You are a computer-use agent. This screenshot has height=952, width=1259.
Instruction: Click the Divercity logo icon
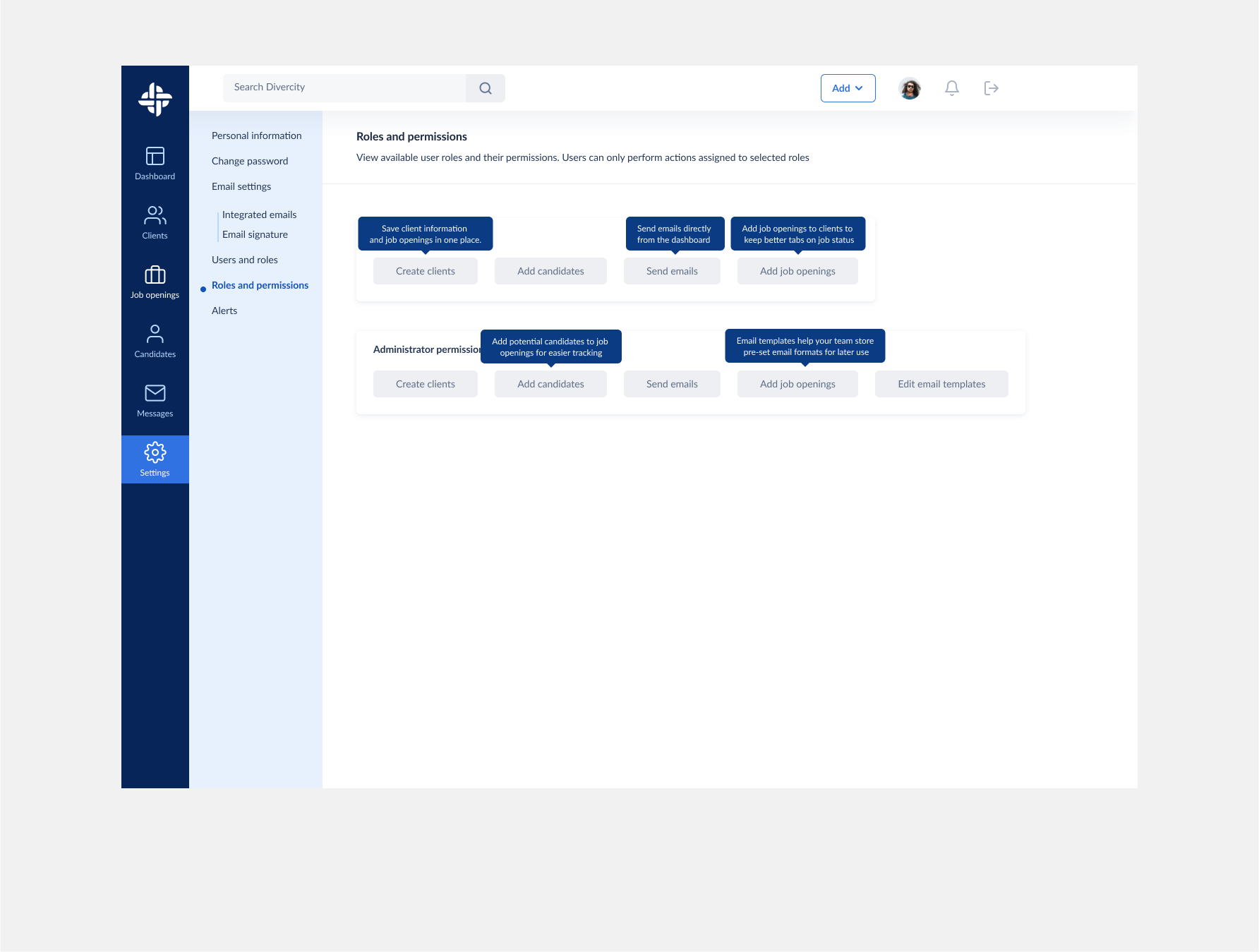pyautogui.click(x=155, y=100)
